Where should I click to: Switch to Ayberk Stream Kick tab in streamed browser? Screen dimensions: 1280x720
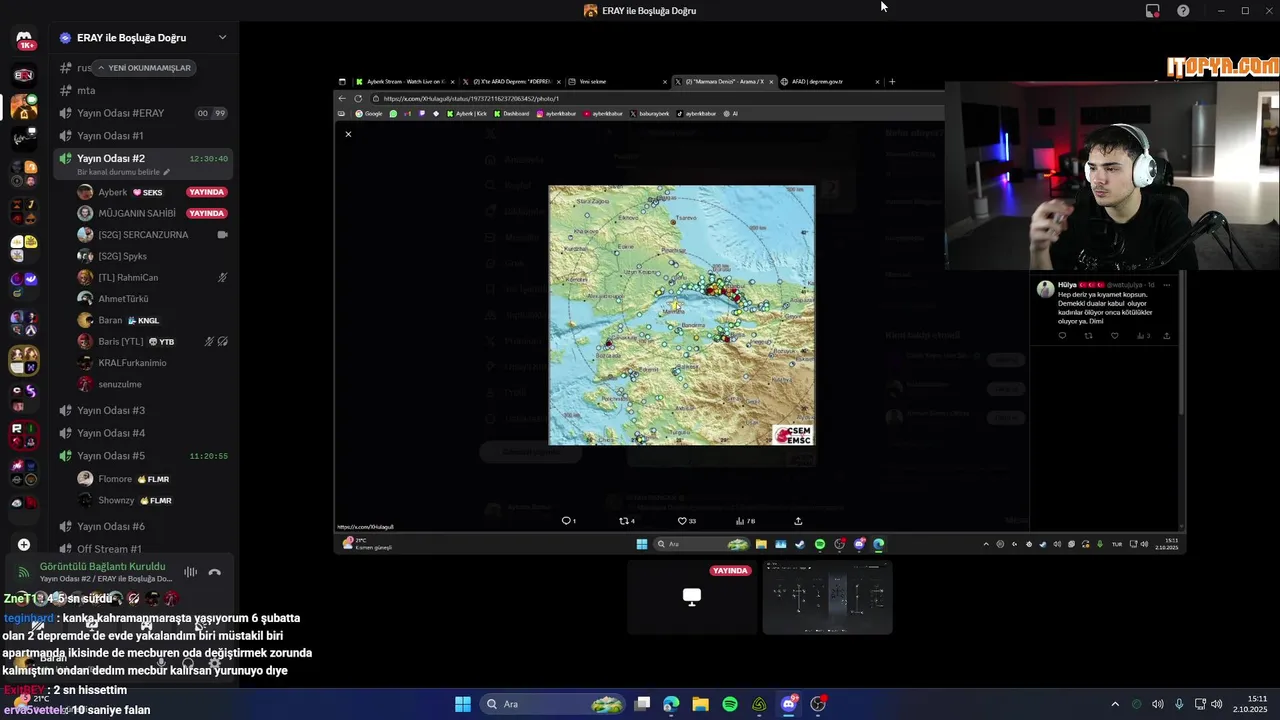pos(404,82)
